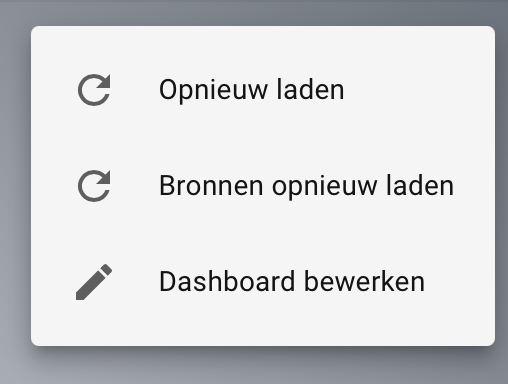Click the word "laden" in the Bronnen entry
The image size is (508, 384).
420,186
